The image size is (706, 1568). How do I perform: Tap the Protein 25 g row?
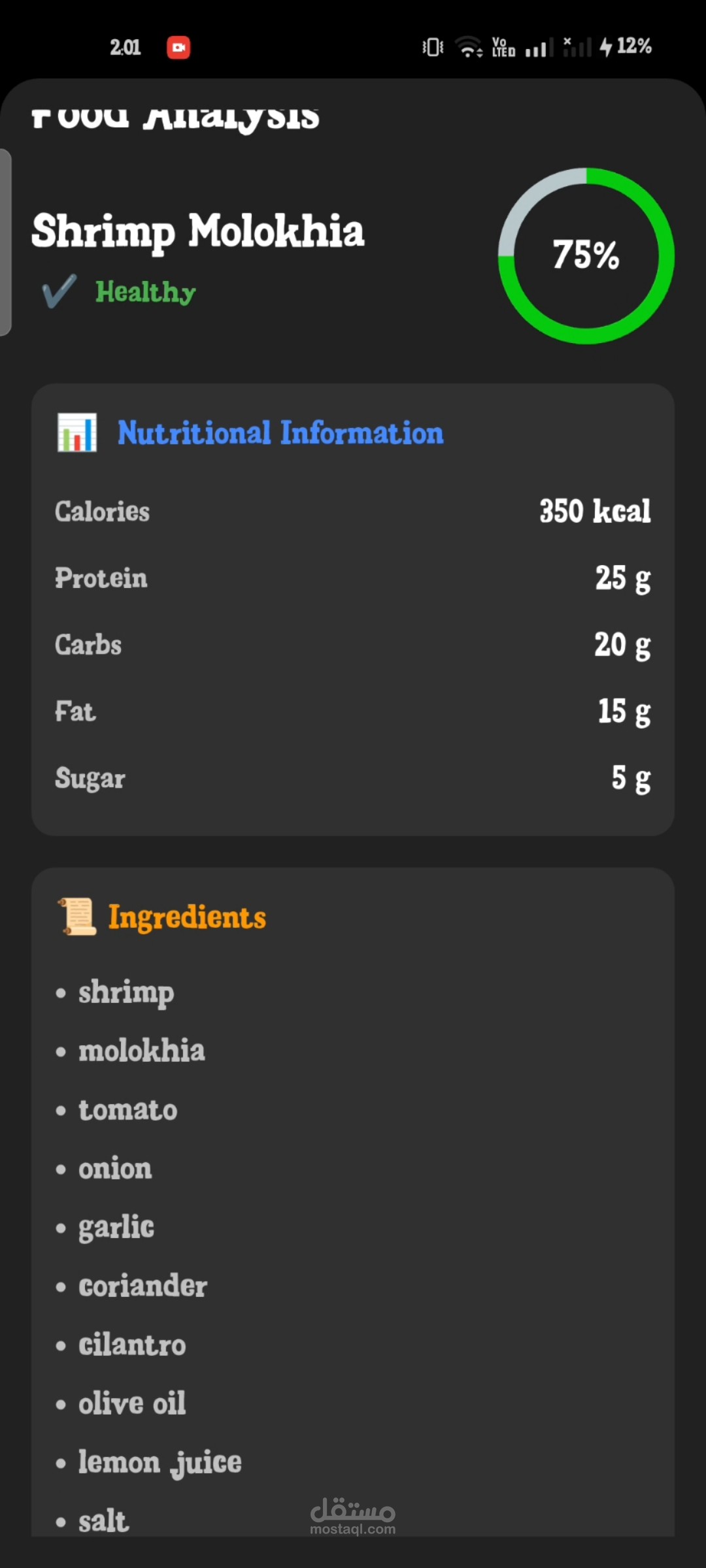[x=353, y=578]
